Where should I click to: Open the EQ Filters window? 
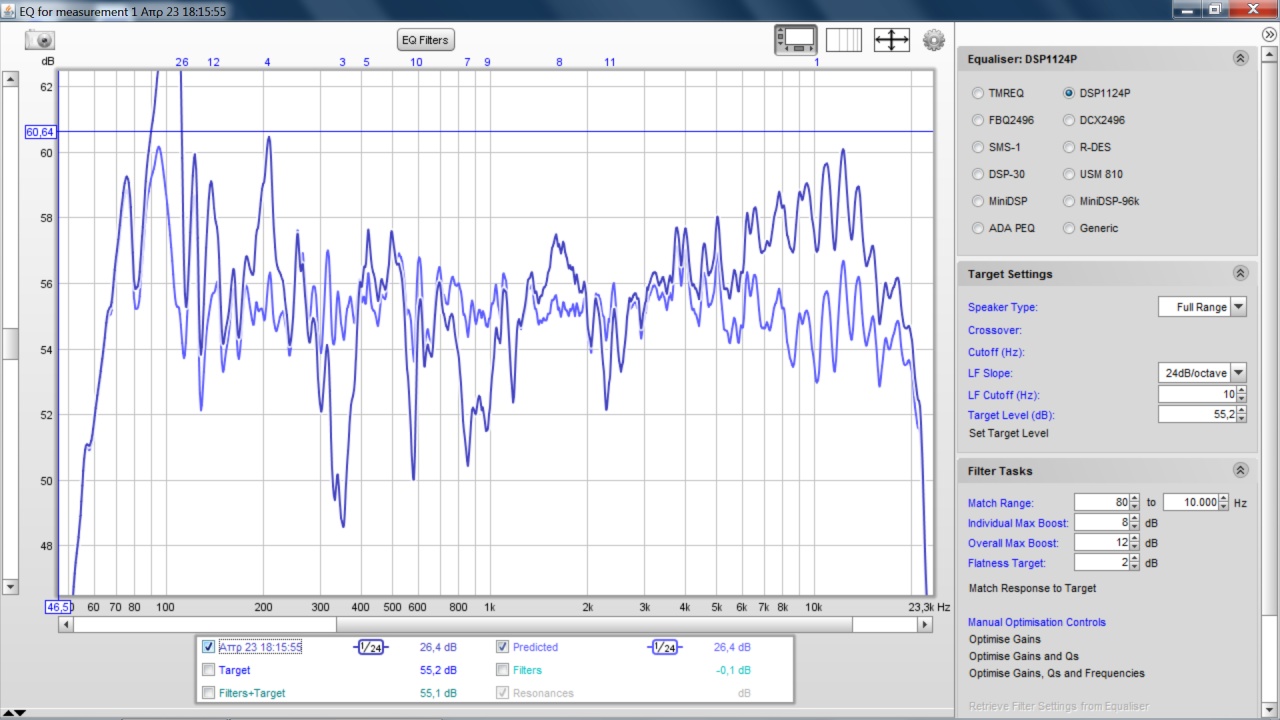tap(425, 40)
